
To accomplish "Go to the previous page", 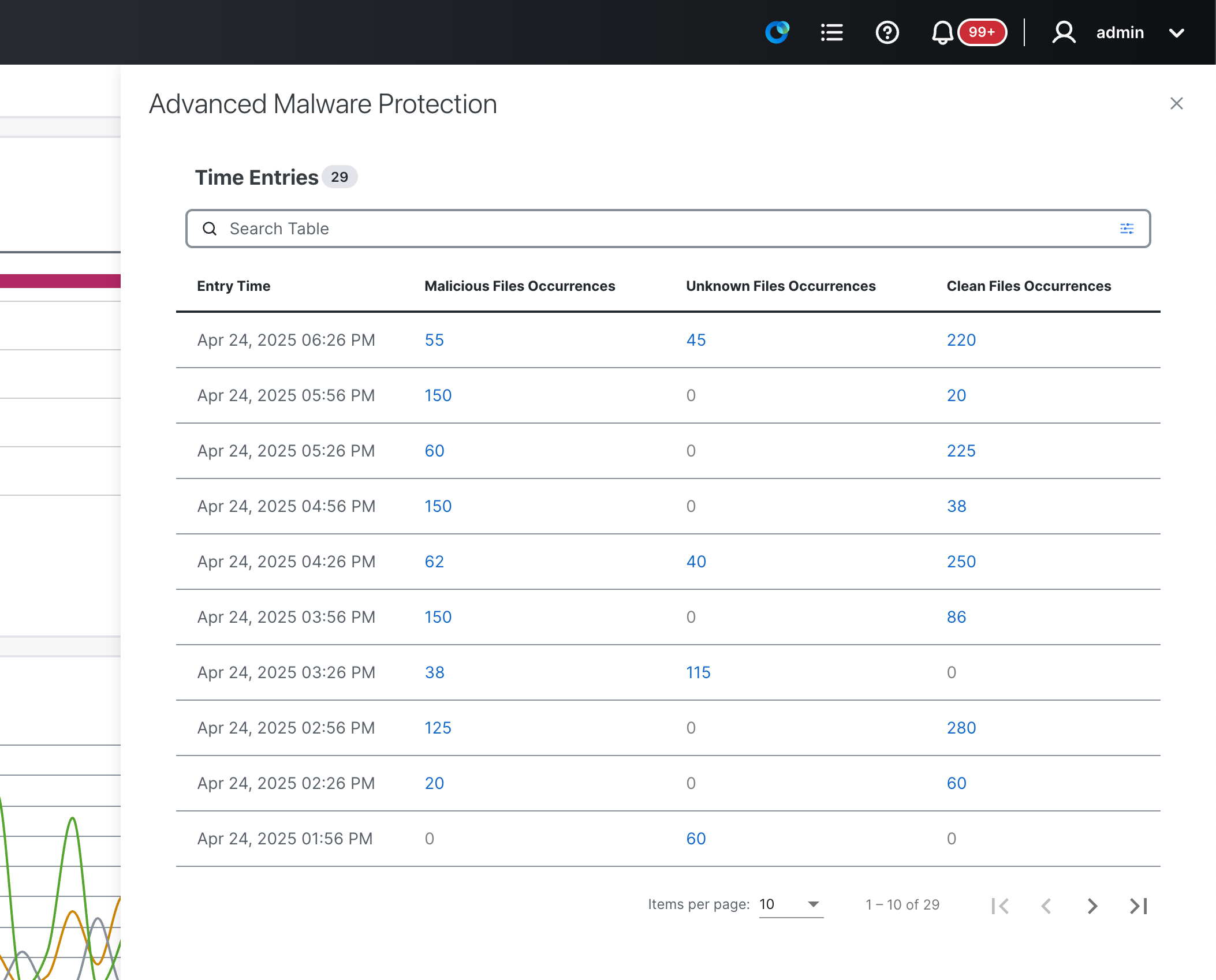I will point(1046,906).
